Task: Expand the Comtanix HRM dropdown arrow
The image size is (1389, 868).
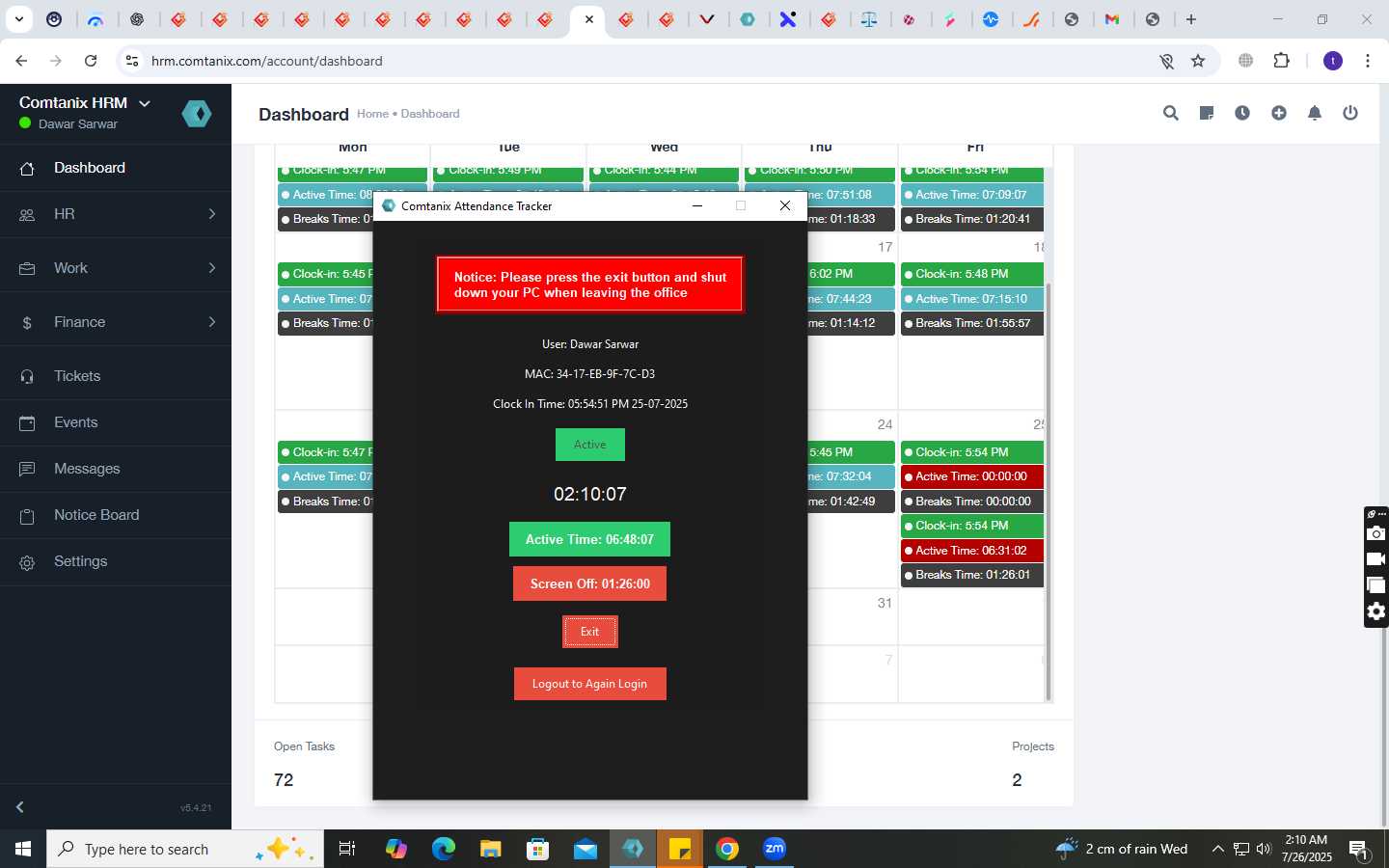Action: tap(145, 103)
